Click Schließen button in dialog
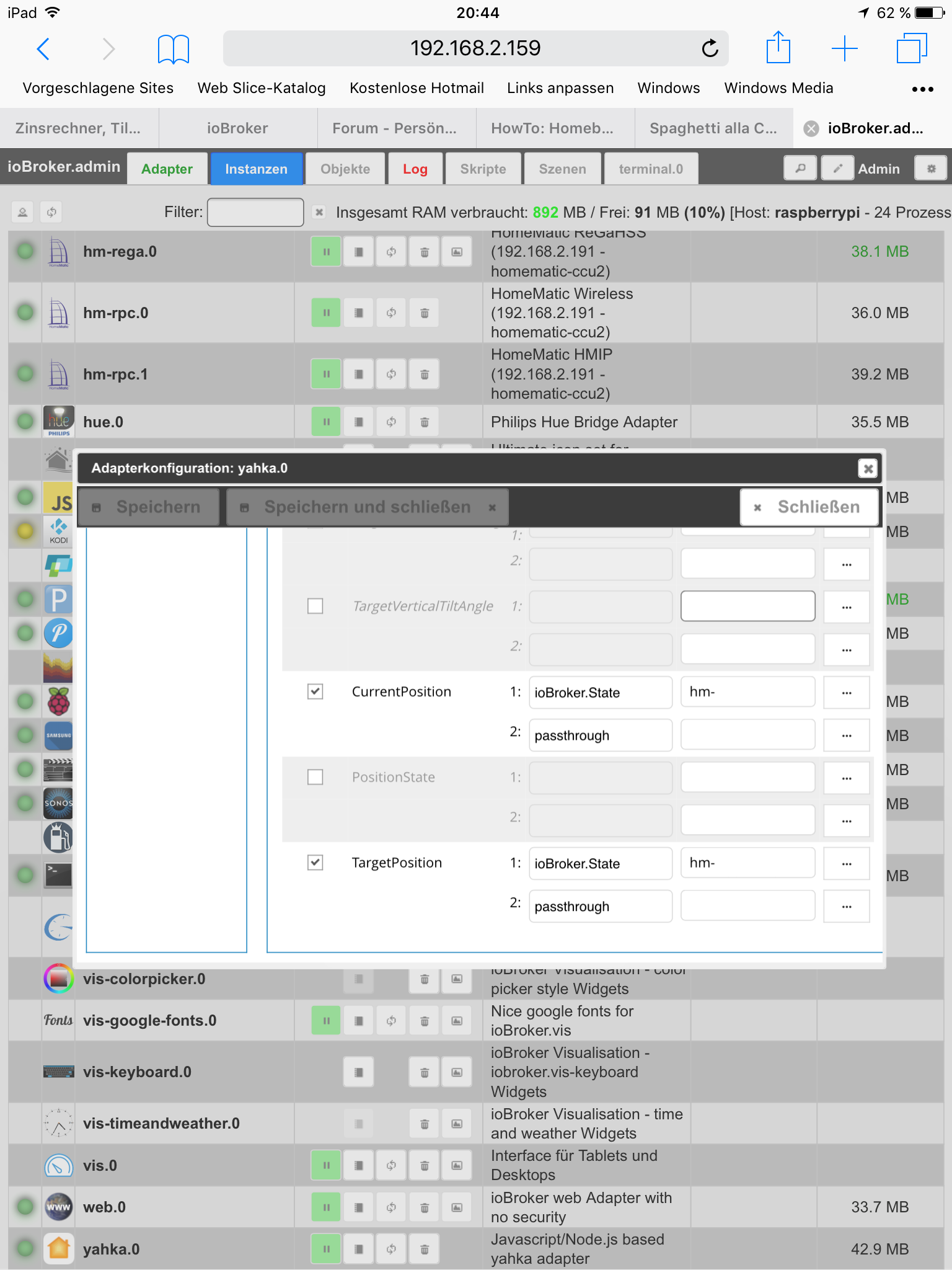 809,507
